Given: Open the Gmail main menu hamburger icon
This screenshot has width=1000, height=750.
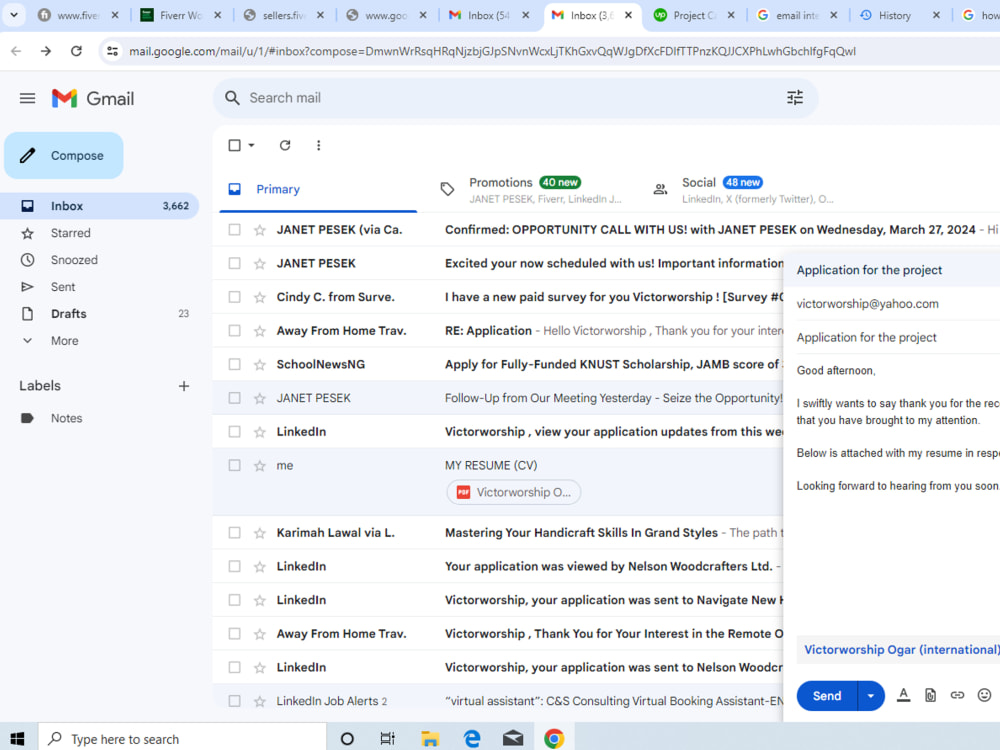Looking at the screenshot, I should tap(27, 98).
